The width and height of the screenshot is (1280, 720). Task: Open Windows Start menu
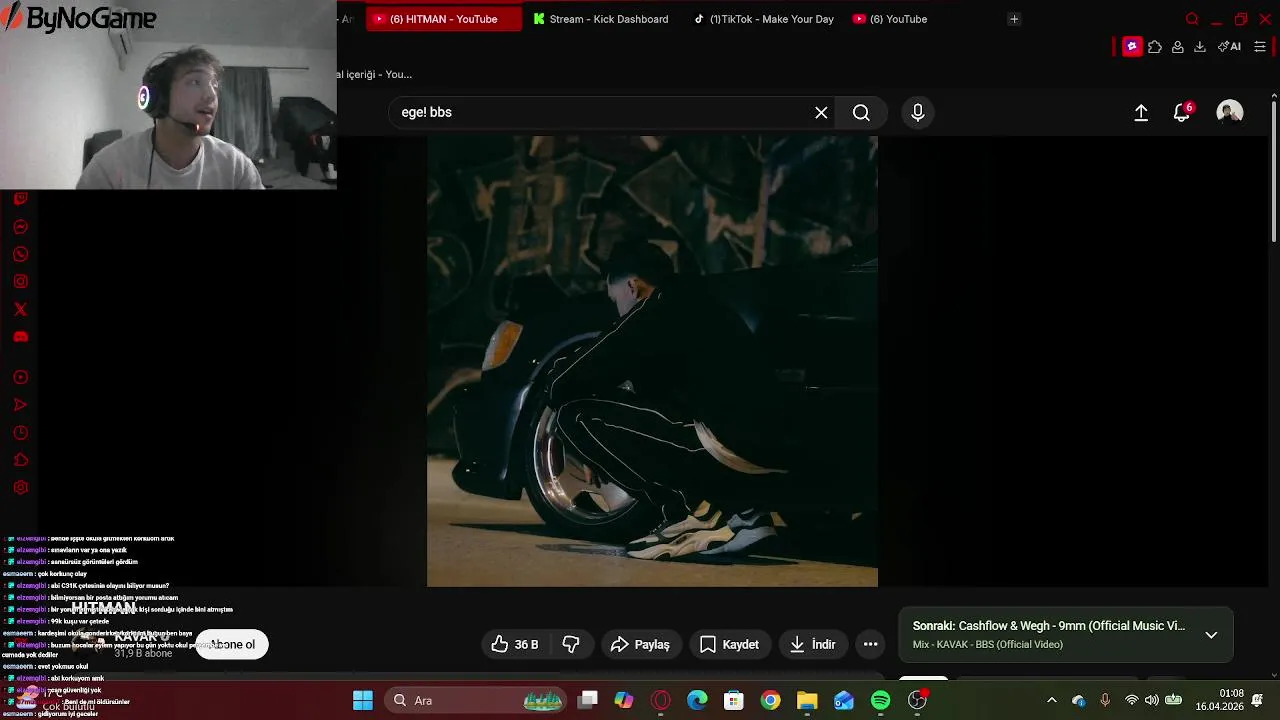click(x=363, y=700)
